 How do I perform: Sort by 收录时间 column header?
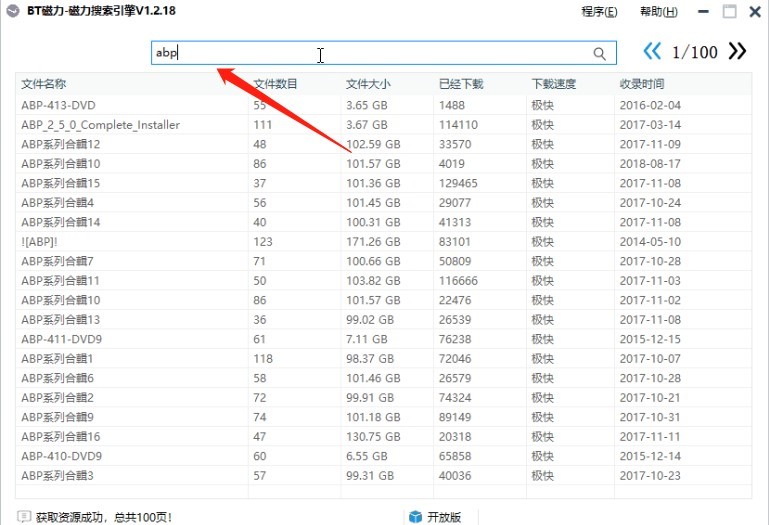[x=642, y=84]
